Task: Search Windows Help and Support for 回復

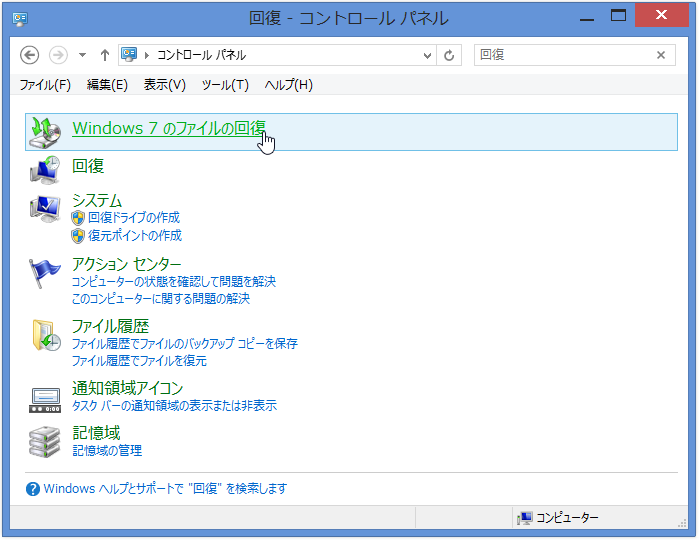Action: (165, 489)
